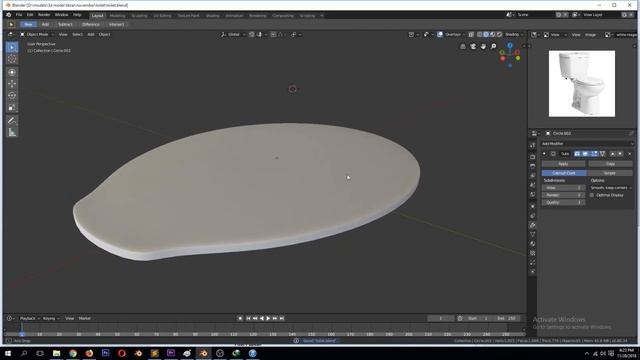640x360 pixels.
Task: Open the Keying dropdown in timeline
Action: [x=51, y=318]
